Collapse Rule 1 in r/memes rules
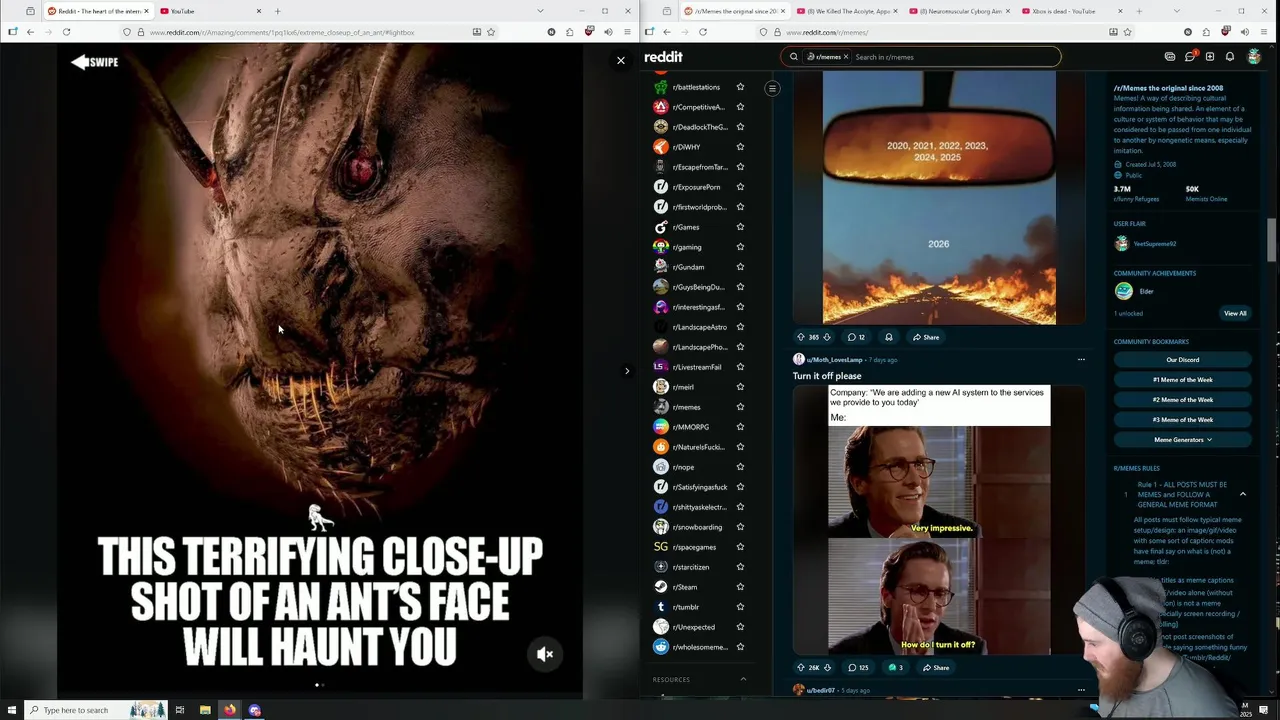The height and width of the screenshot is (720, 1280). coord(1243,494)
